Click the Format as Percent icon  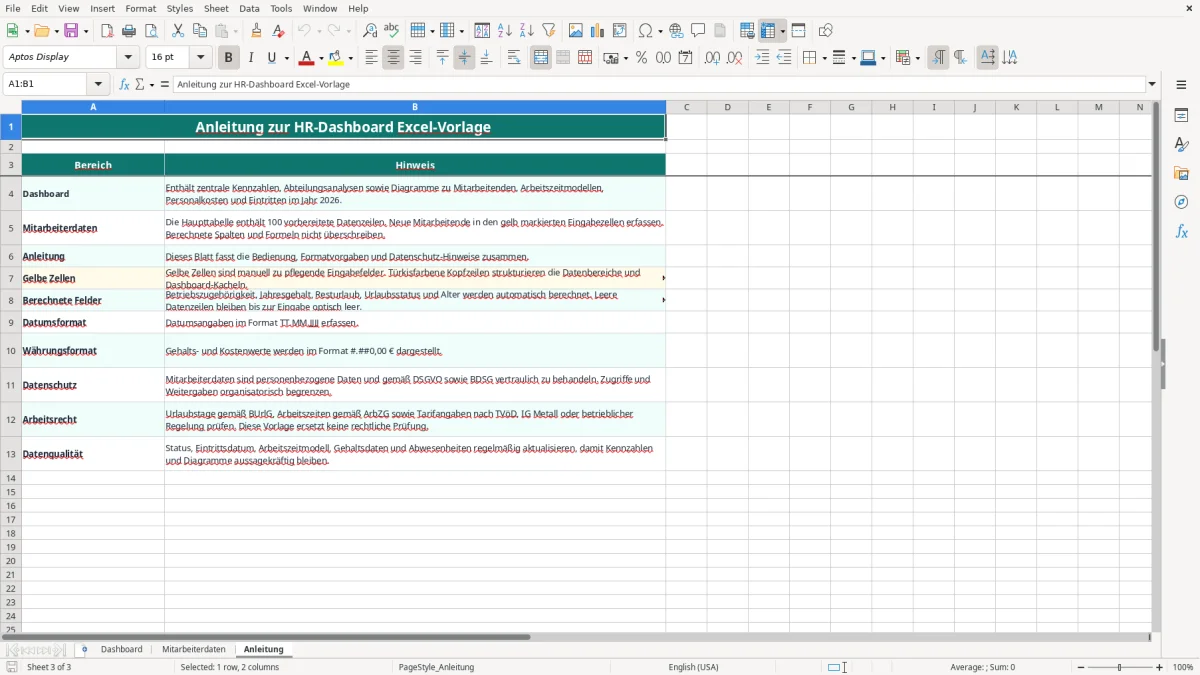click(641, 58)
